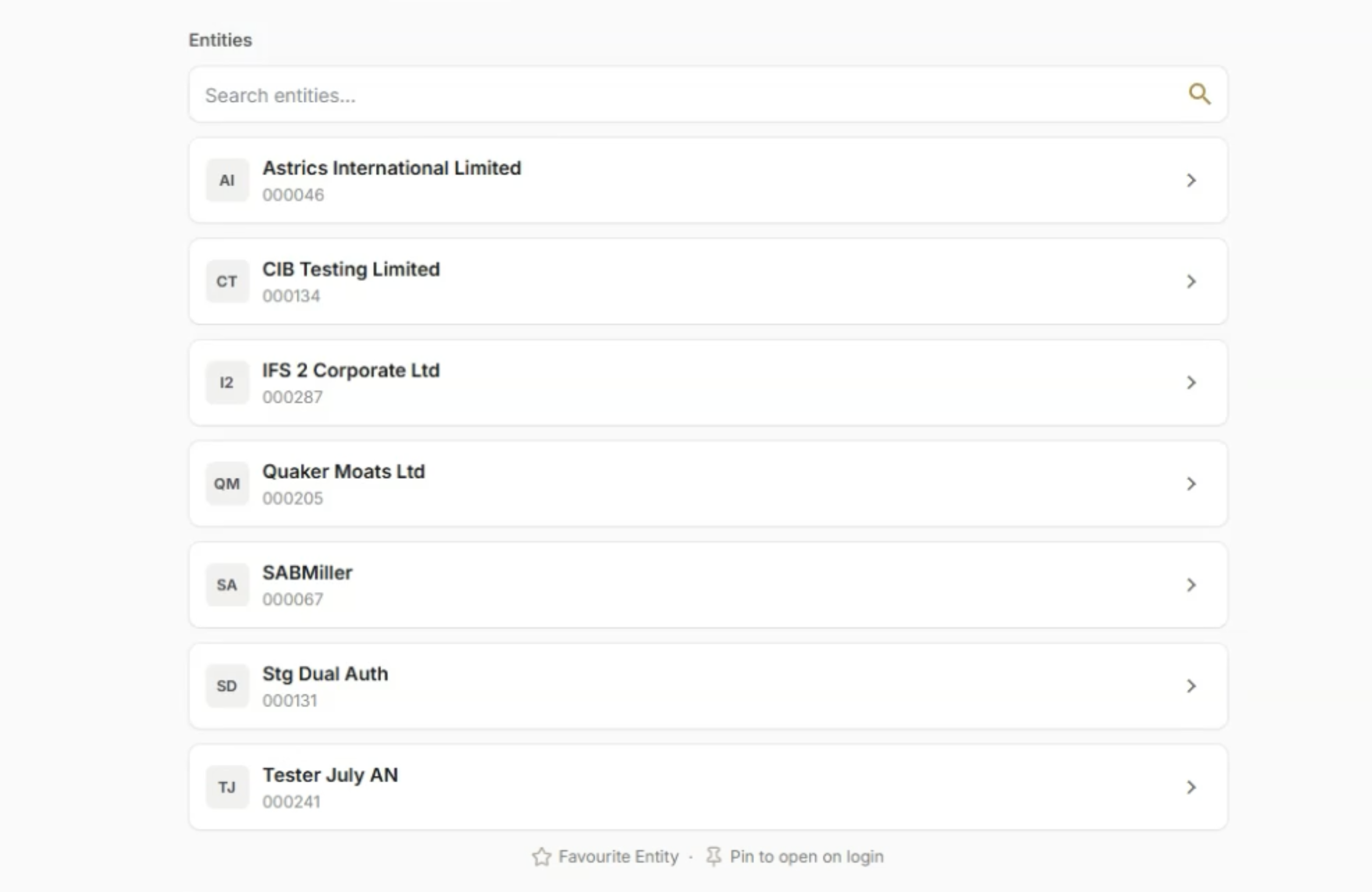Expand Astrics International Limited chevron
The height and width of the screenshot is (892, 1372).
point(1191,181)
